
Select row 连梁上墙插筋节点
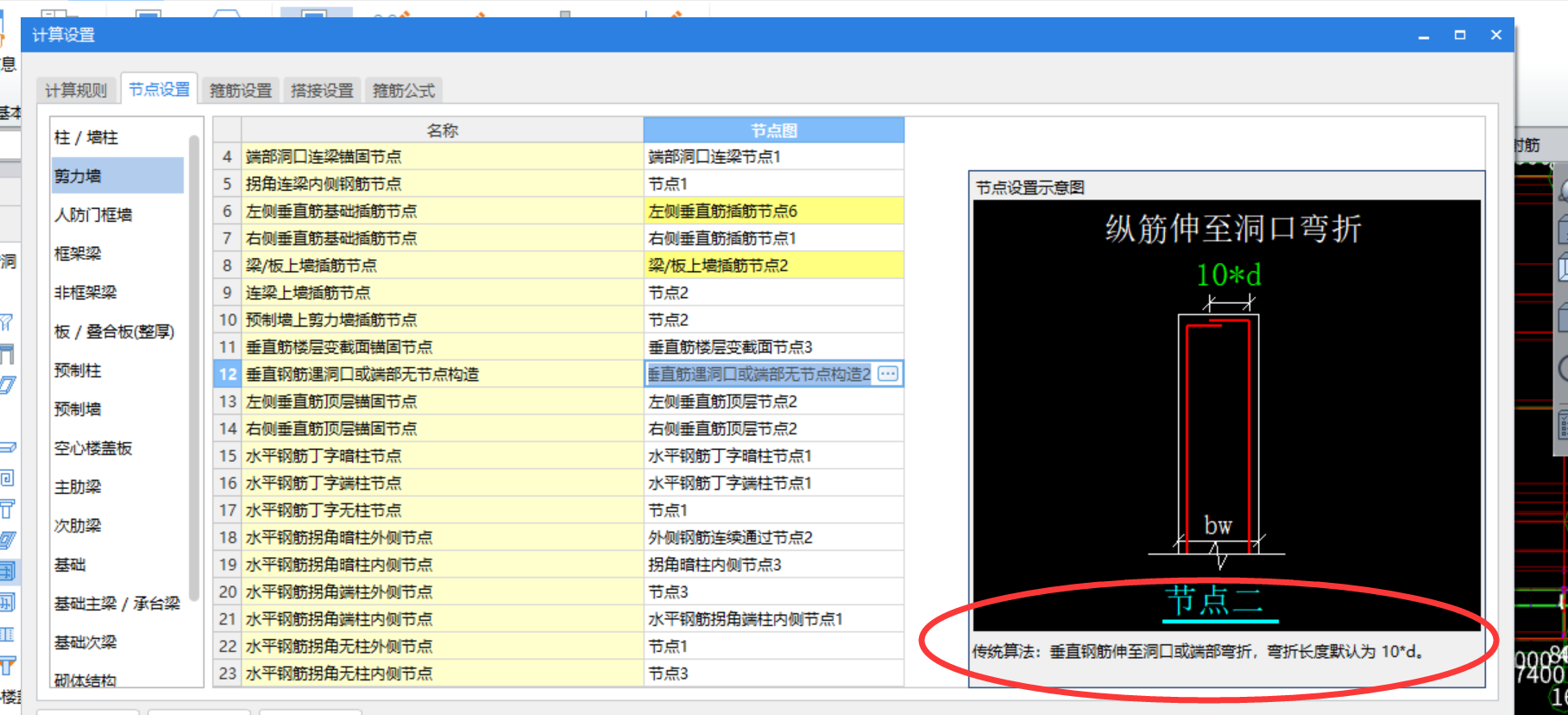pyautogui.click(x=442, y=293)
